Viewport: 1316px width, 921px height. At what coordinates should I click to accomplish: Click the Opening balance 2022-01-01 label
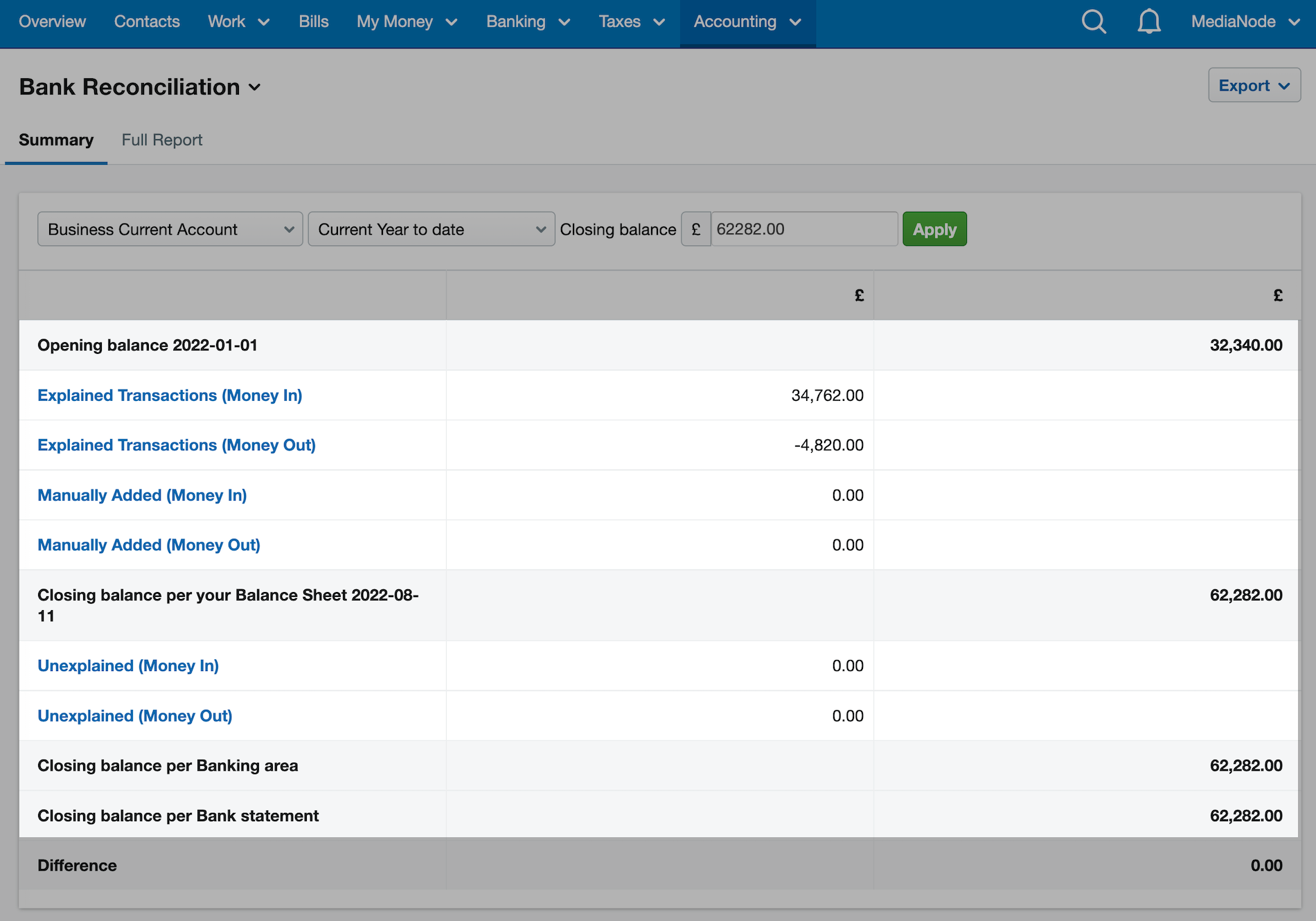point(148,345)
